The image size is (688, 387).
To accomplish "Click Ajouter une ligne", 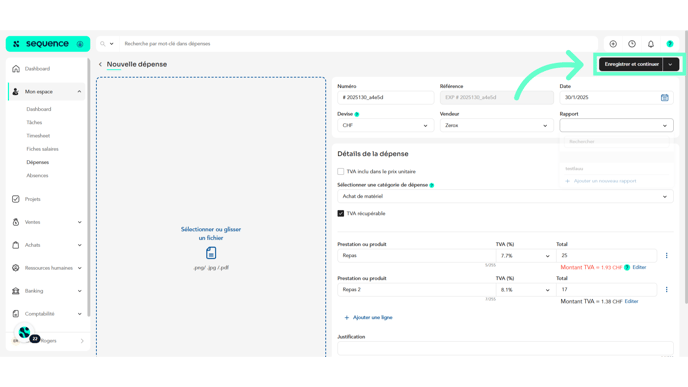I will tap(368, 318).
